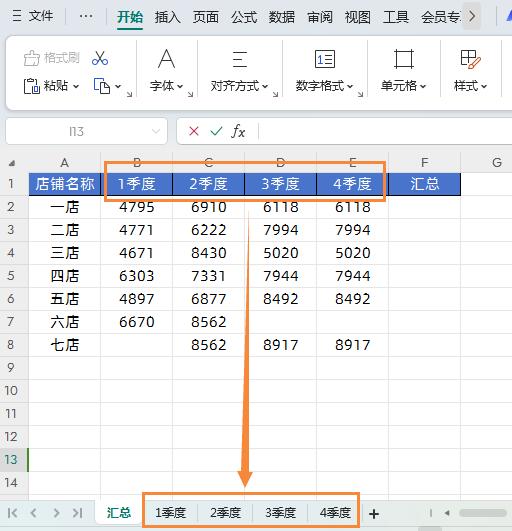Add a new sheet with plus icon

(x=374, y=514)
